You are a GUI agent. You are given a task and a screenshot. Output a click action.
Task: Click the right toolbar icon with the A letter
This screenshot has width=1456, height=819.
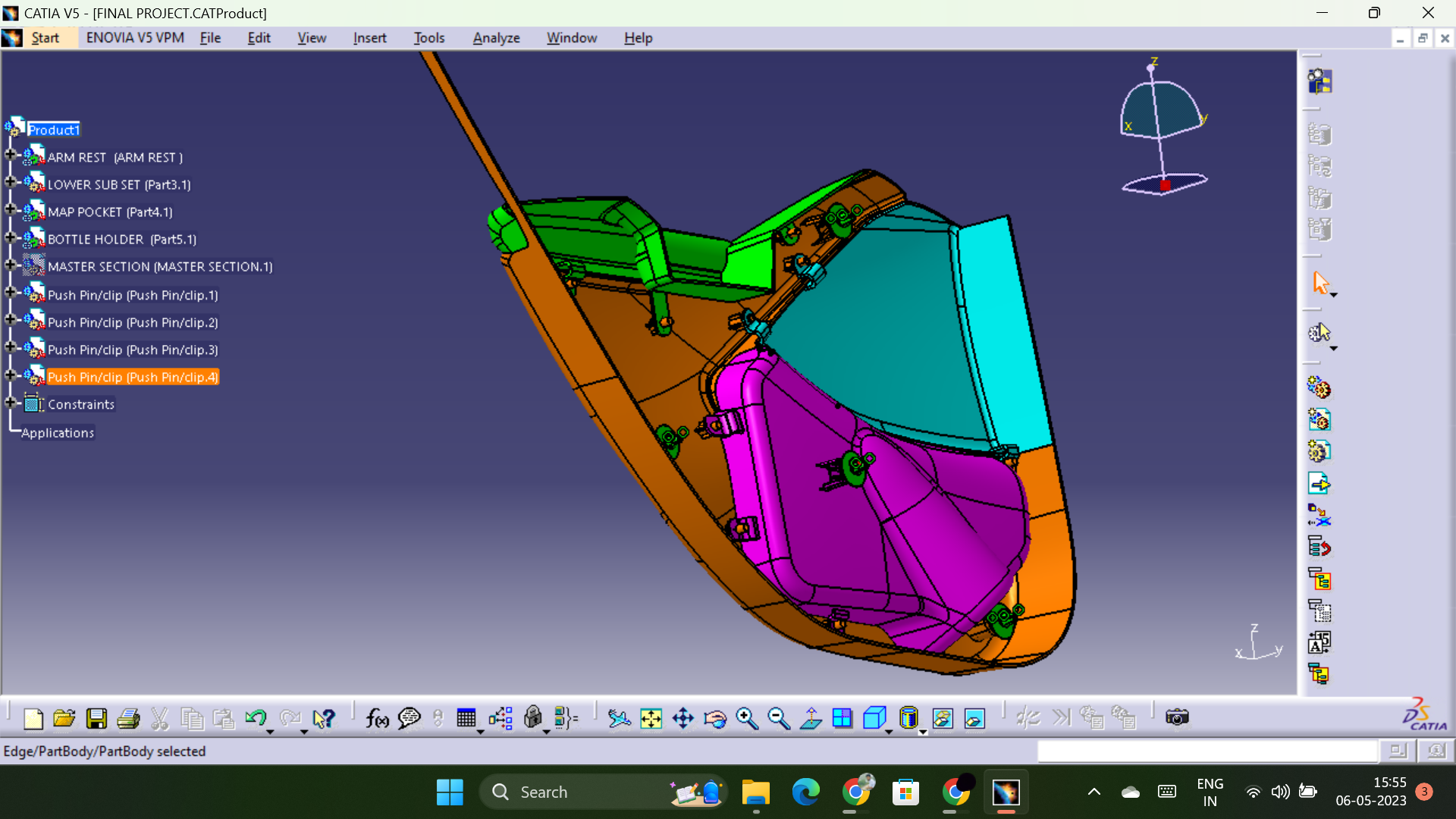1319,642
